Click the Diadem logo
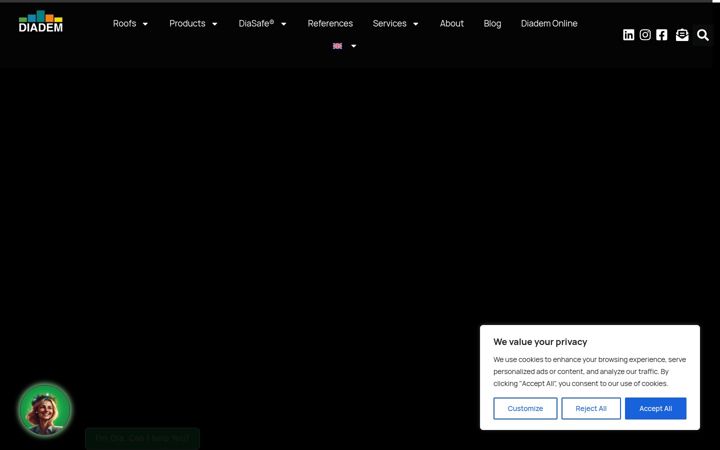This screenshot has height=450, width=720. click(40, 22)
